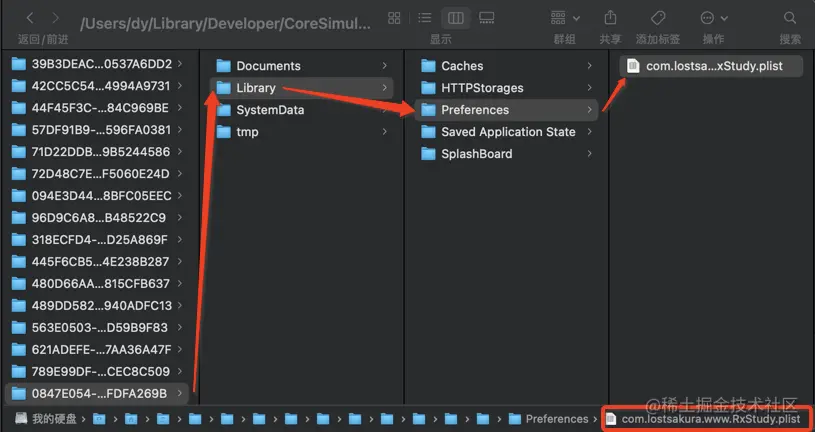Screen dimensions: 815x432
Task: Click 我的硬盘 in the path bar
Action: pos(52,419)
